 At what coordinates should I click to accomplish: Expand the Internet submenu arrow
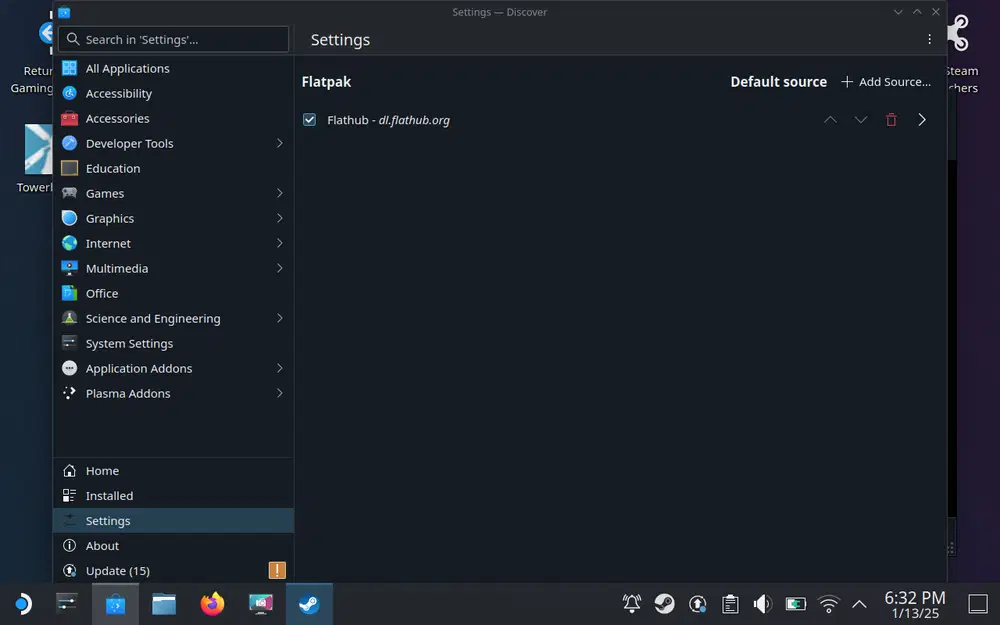tap(279, 243)
